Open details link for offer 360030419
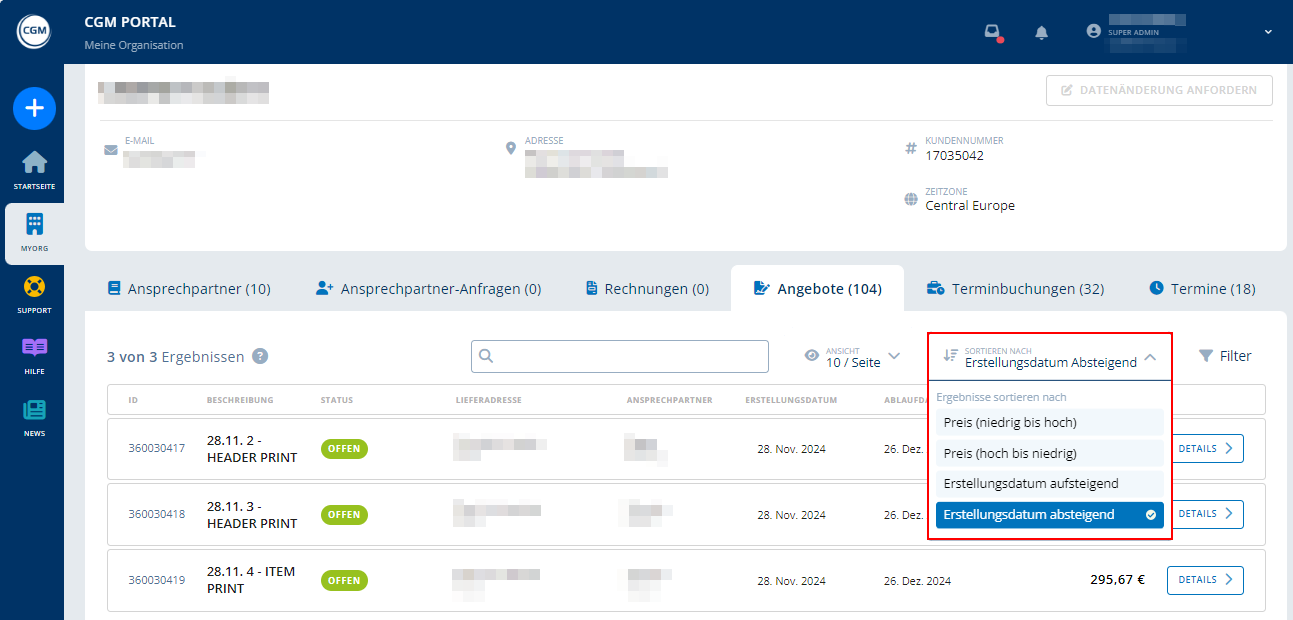 tap(1205, 580)
